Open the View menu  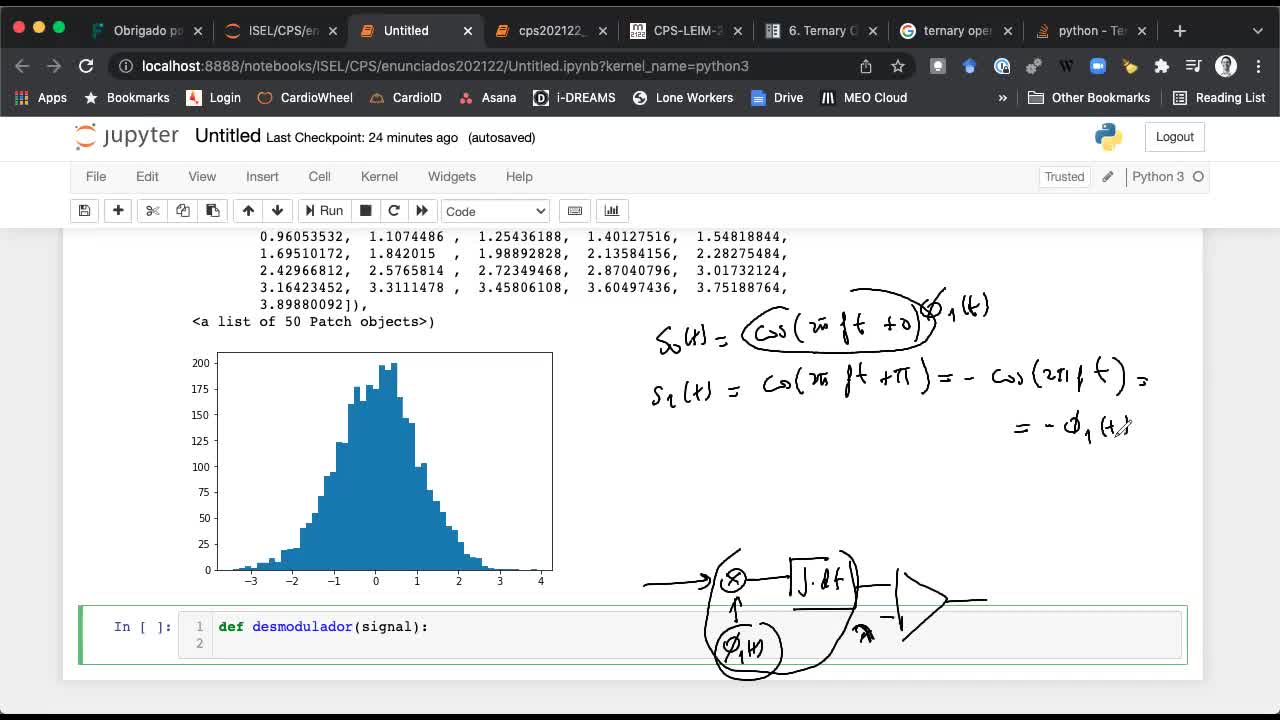202,176
